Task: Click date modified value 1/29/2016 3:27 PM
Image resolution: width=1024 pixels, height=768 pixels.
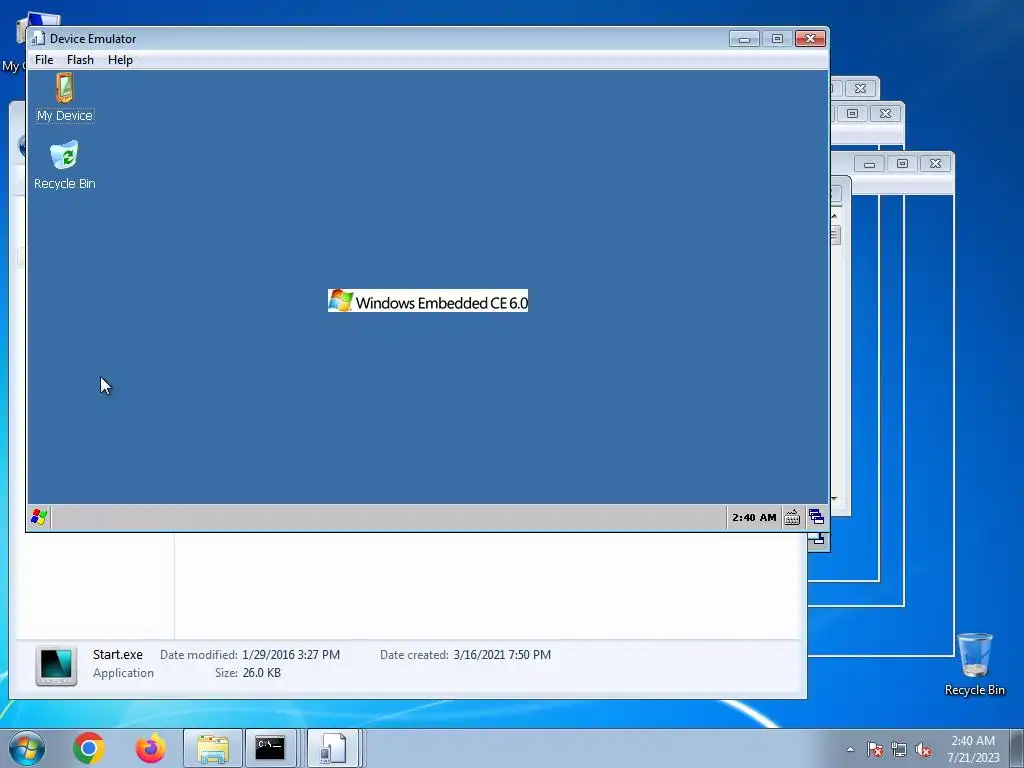Action: [x=291, y=654]
